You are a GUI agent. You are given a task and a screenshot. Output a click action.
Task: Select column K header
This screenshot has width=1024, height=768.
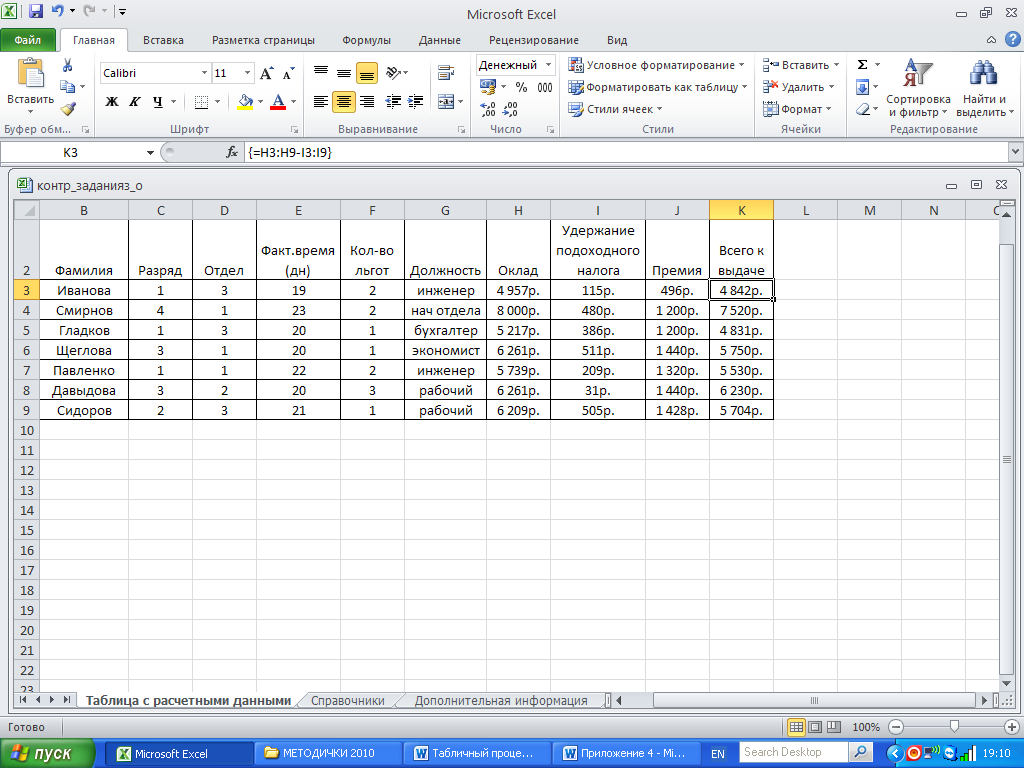point(741,210)
